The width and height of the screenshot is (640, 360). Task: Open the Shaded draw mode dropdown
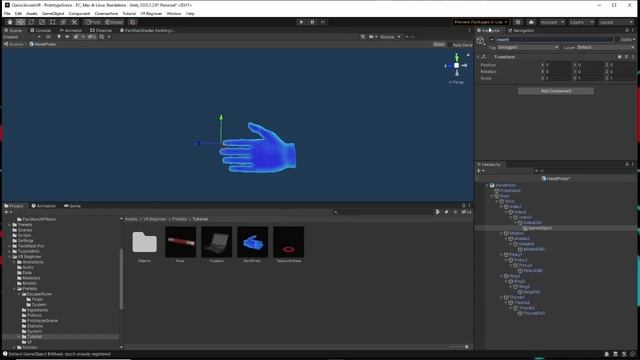(x=22, y=37)
